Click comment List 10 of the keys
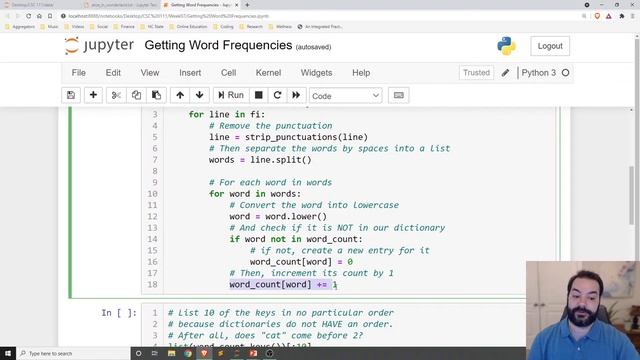 tap(281, 313)
